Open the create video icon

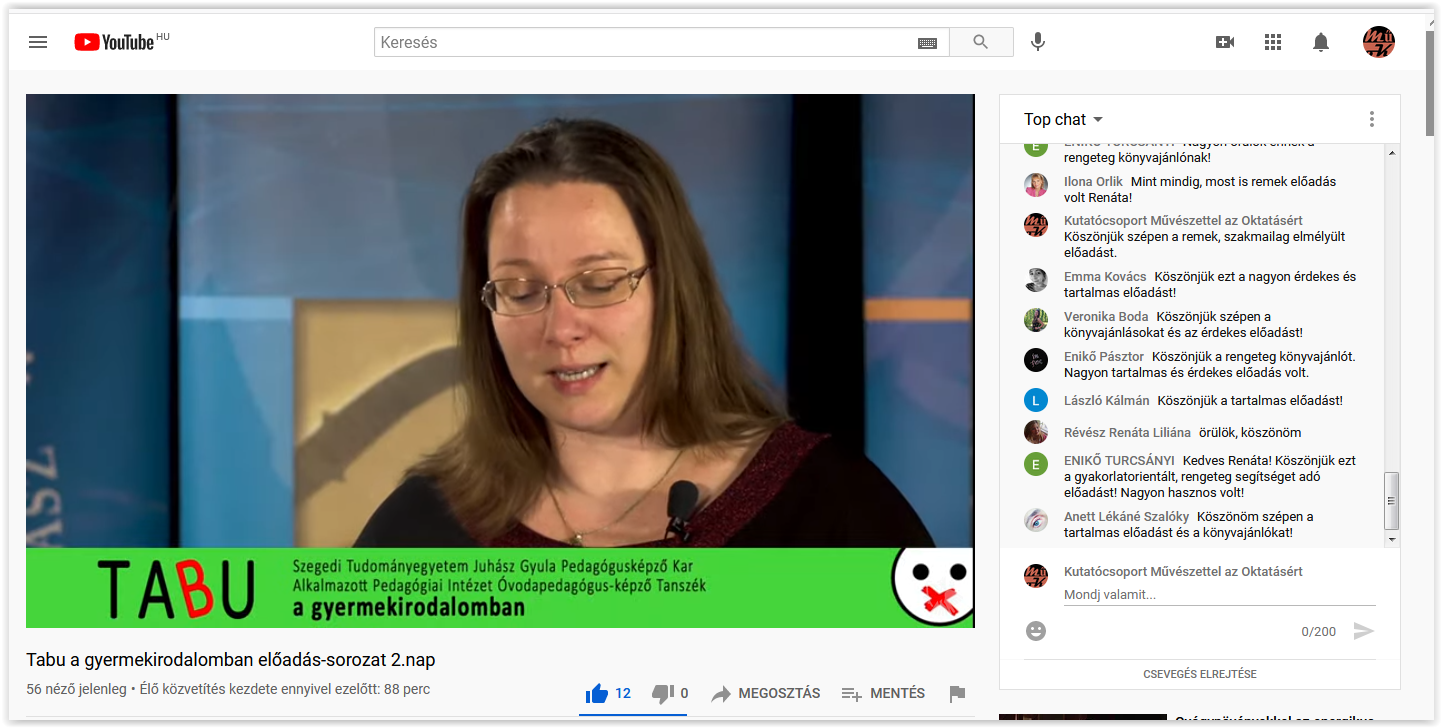point(1225,42)
